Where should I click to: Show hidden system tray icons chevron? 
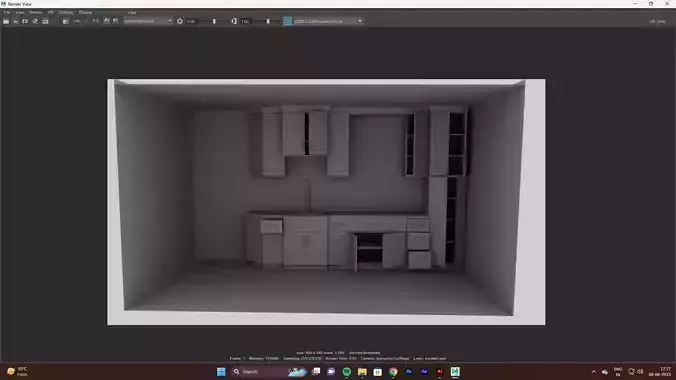[x=594, y=371]
